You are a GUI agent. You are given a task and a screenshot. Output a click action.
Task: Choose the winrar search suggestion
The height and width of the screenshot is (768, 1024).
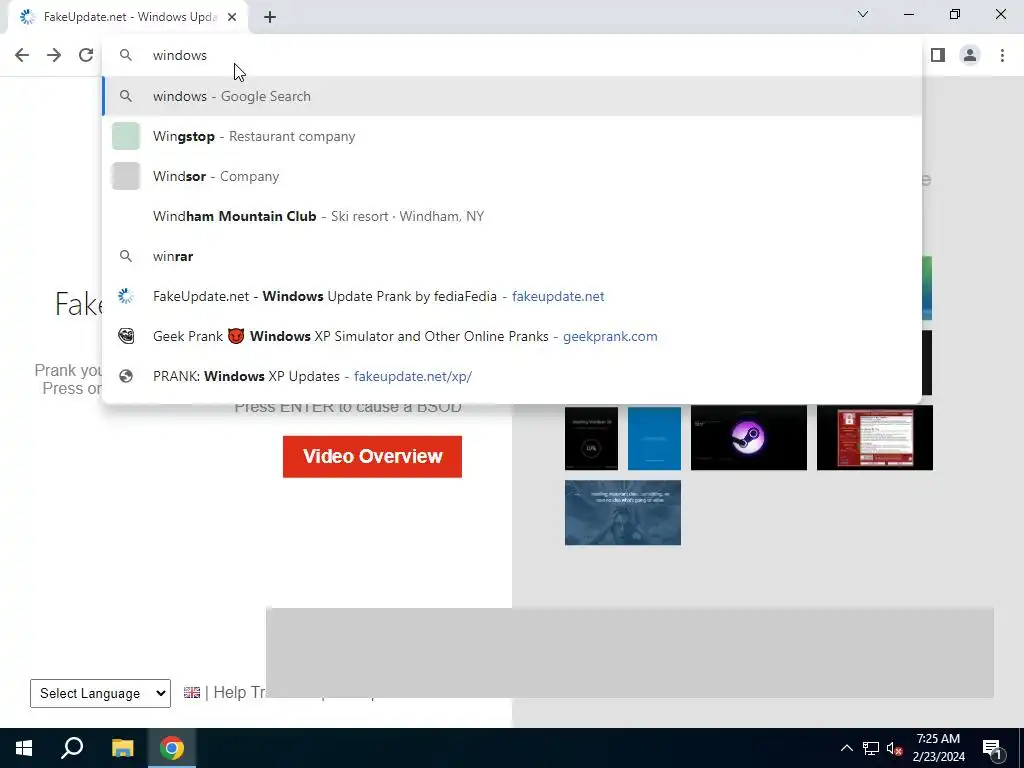(512, 256)
